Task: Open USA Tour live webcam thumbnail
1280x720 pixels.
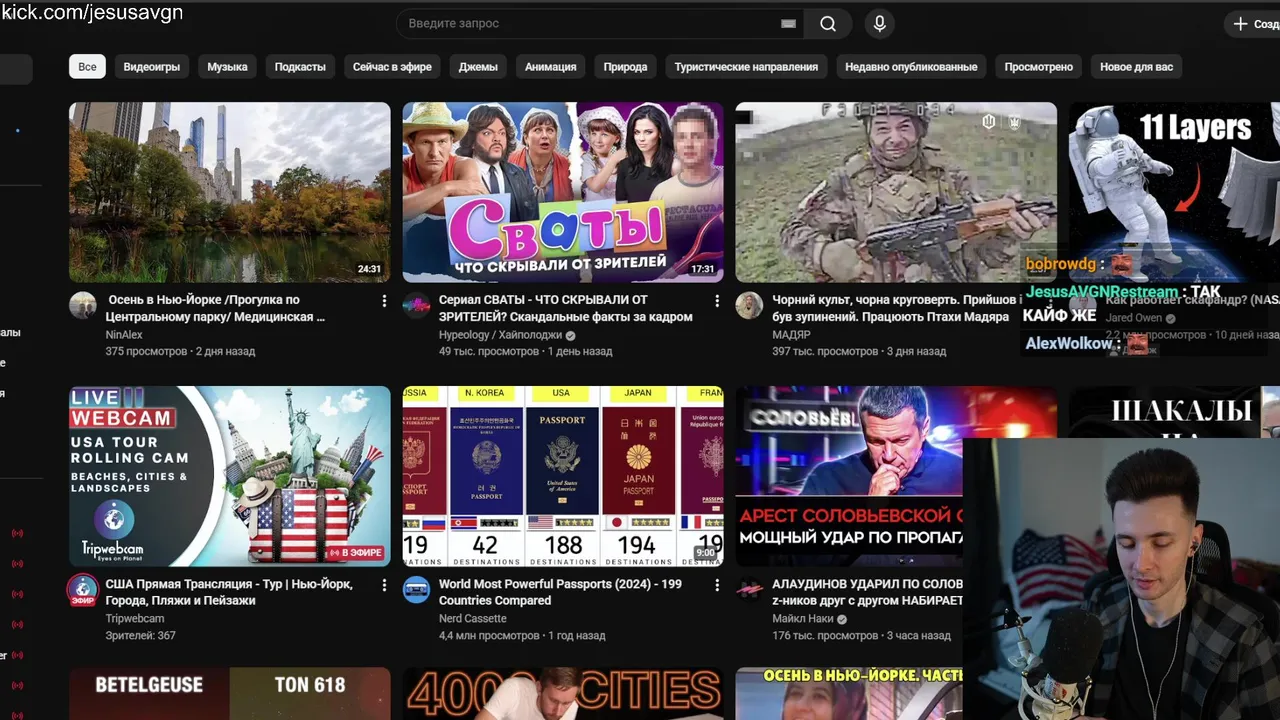Action: tap(230, 476)
